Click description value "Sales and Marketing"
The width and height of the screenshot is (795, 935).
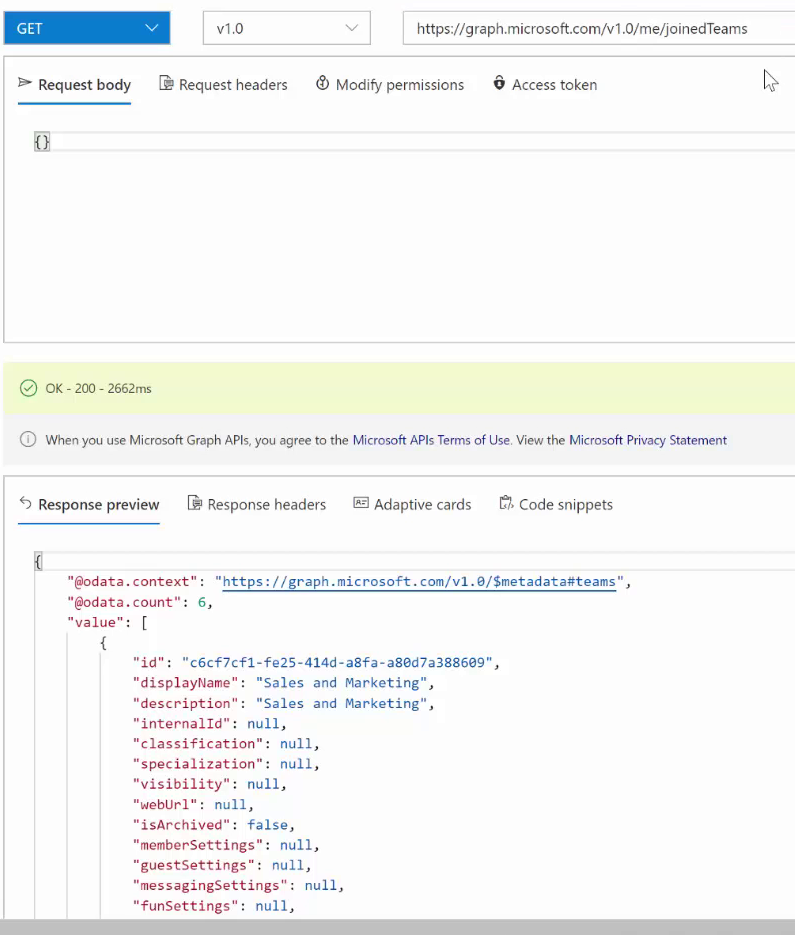point(341,704)
